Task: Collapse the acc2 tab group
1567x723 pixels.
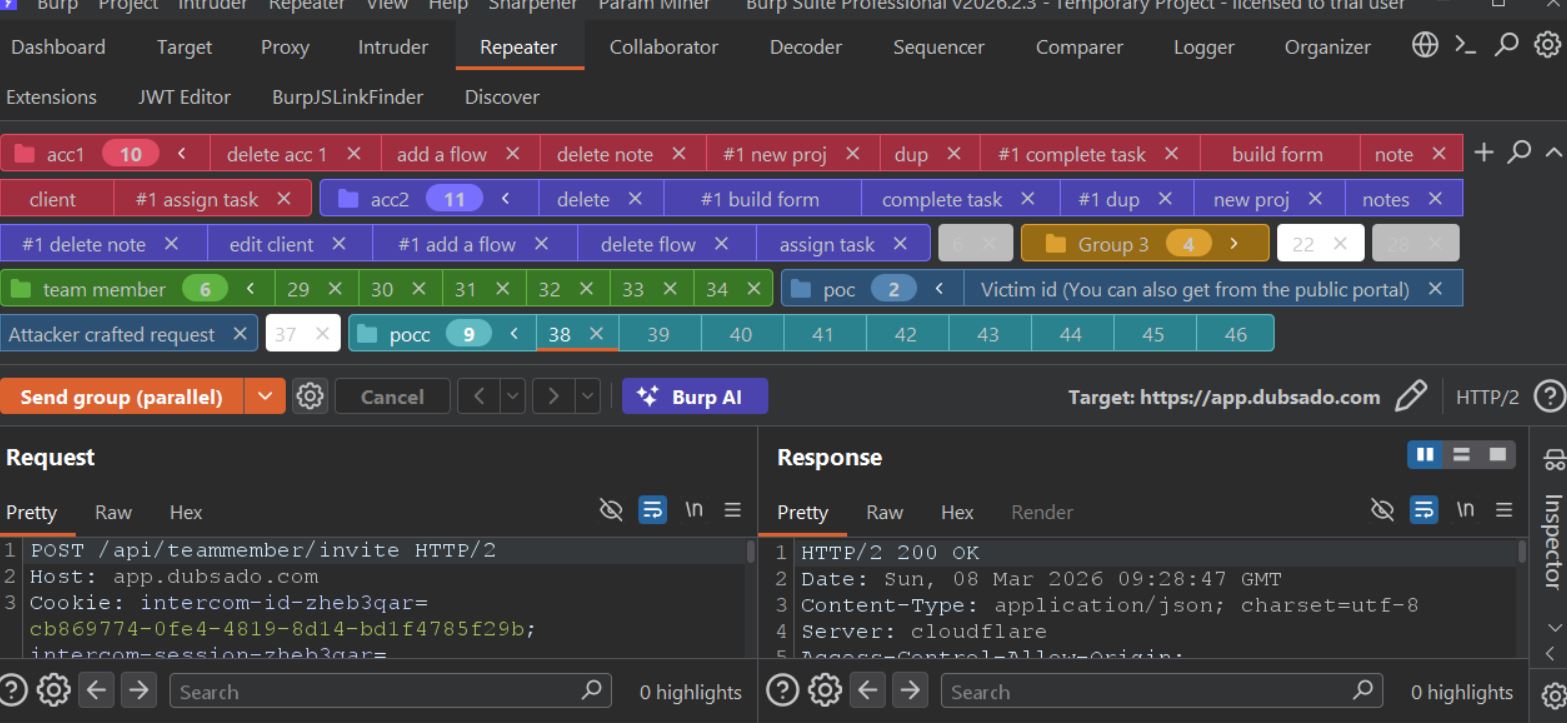Action: click(x=505, y=199)
